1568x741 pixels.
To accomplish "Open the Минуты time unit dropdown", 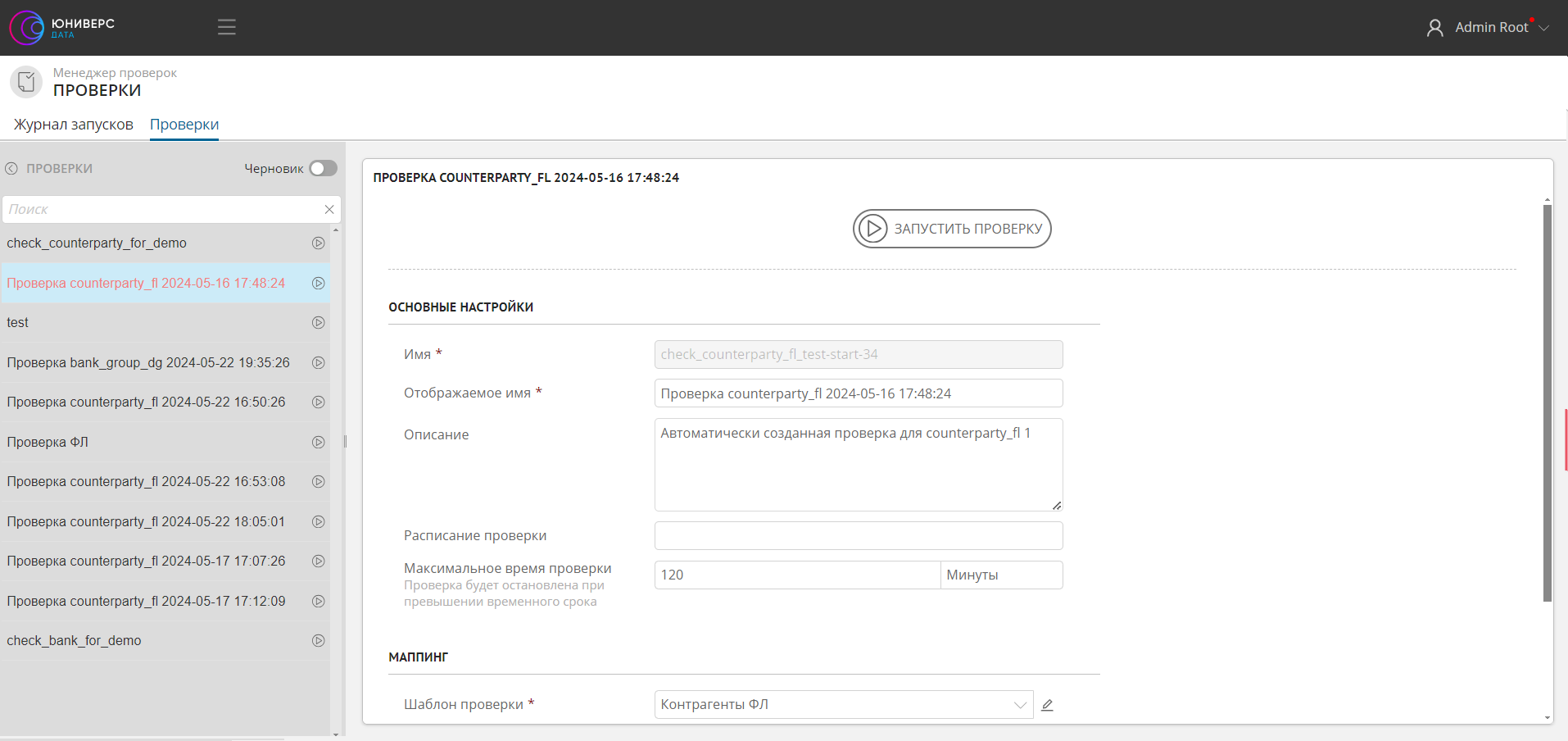I will (x=1001, y=575).
